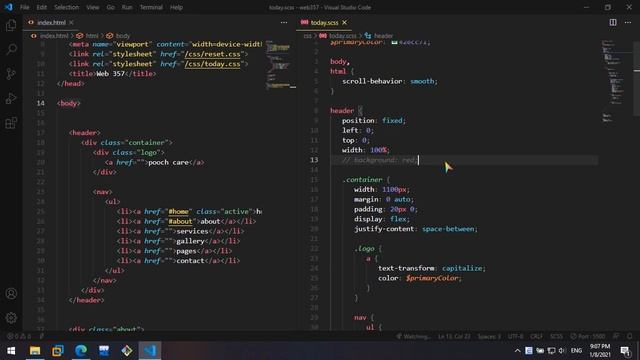Click the VS Code logo in title bar
This screenshot has width=640, height=360.
(9, 7)
